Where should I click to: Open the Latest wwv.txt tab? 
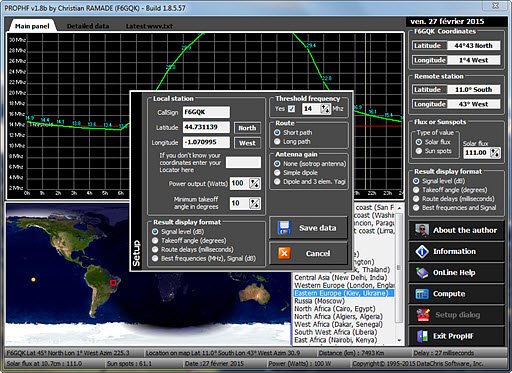(x=149, y=26)
